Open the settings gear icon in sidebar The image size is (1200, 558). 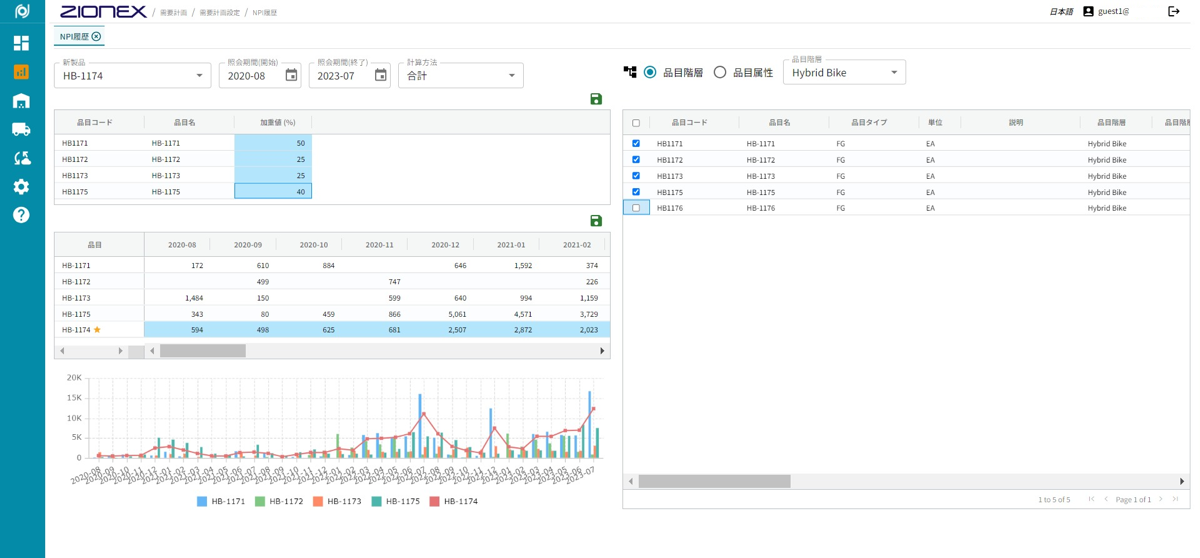tap(21, 187)
